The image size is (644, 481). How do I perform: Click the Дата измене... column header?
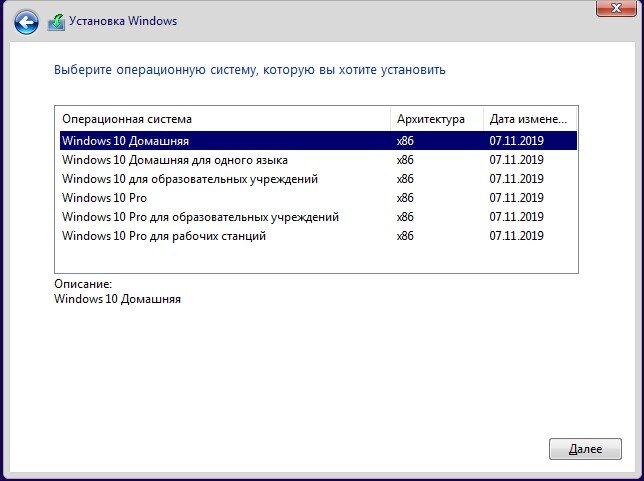530,119
